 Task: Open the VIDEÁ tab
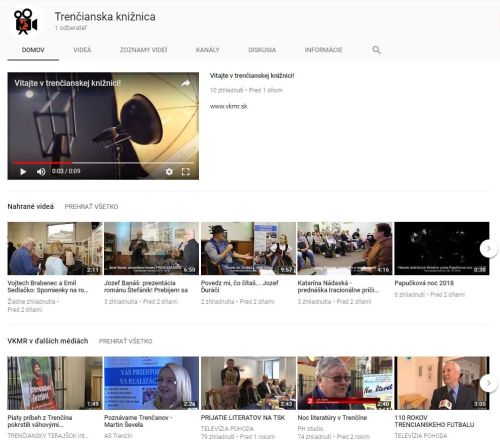pyautogui.click(x=82, y=50)
